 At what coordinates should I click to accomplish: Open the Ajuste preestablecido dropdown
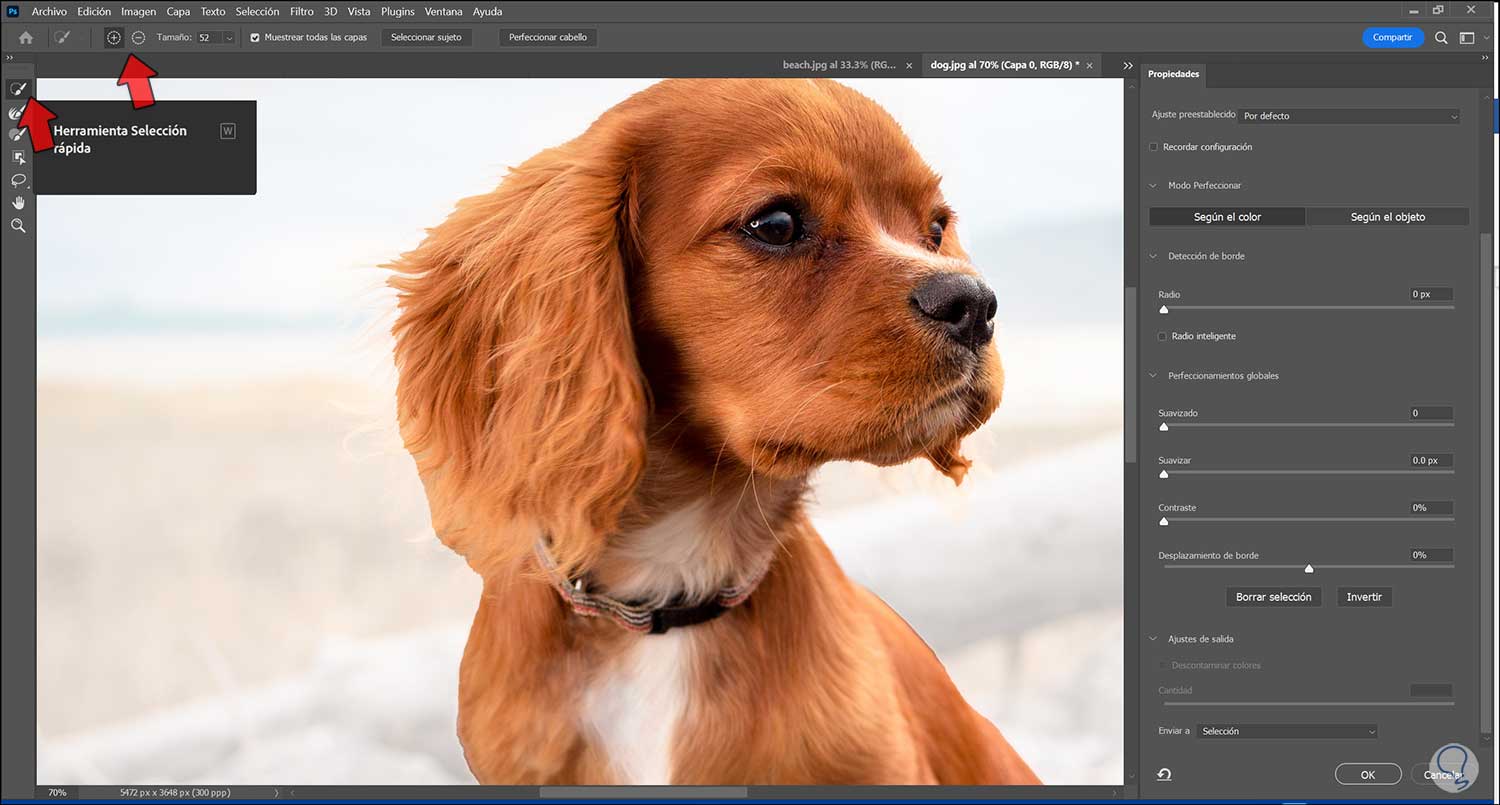[x=1348, y=116]
